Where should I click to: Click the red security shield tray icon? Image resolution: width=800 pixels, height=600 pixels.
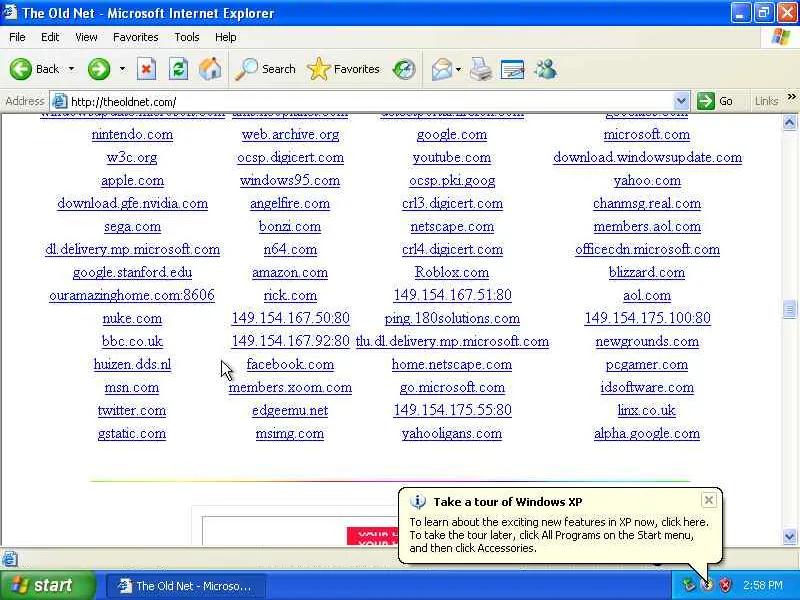pyautogui.click(x=725, y=585)
